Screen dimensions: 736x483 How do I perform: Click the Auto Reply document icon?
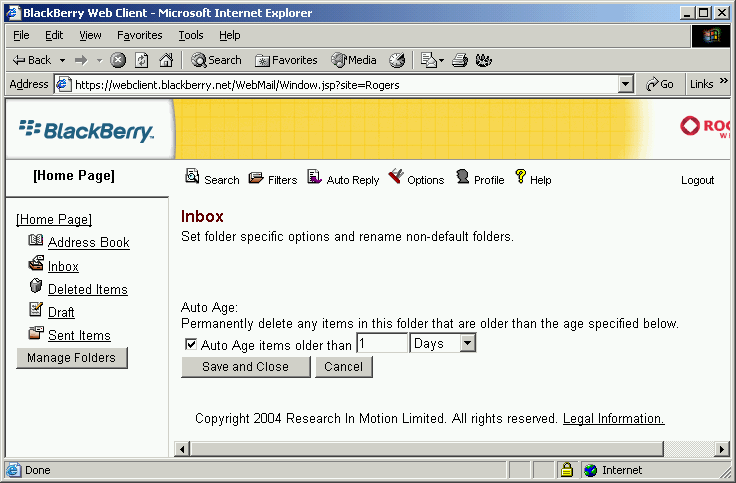(x=314, y=176)
